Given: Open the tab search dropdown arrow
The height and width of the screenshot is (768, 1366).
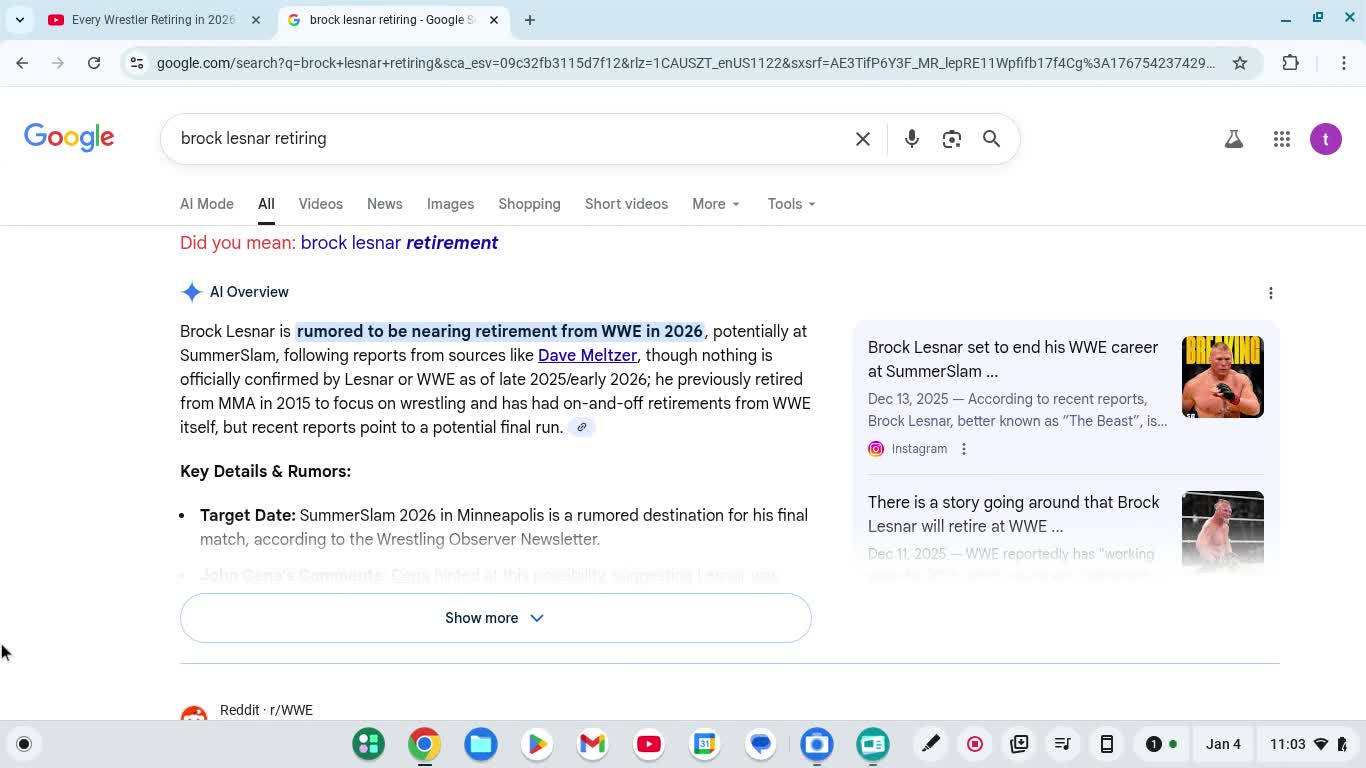Looking at the screenshot, I should [20, 20].
